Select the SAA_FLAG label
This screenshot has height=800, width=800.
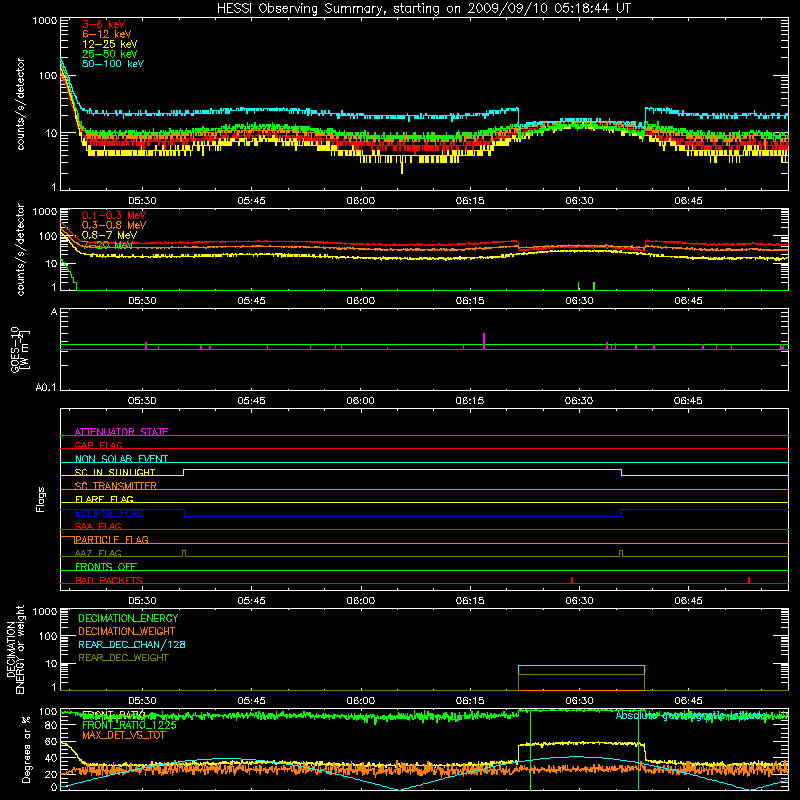point(98,526)
